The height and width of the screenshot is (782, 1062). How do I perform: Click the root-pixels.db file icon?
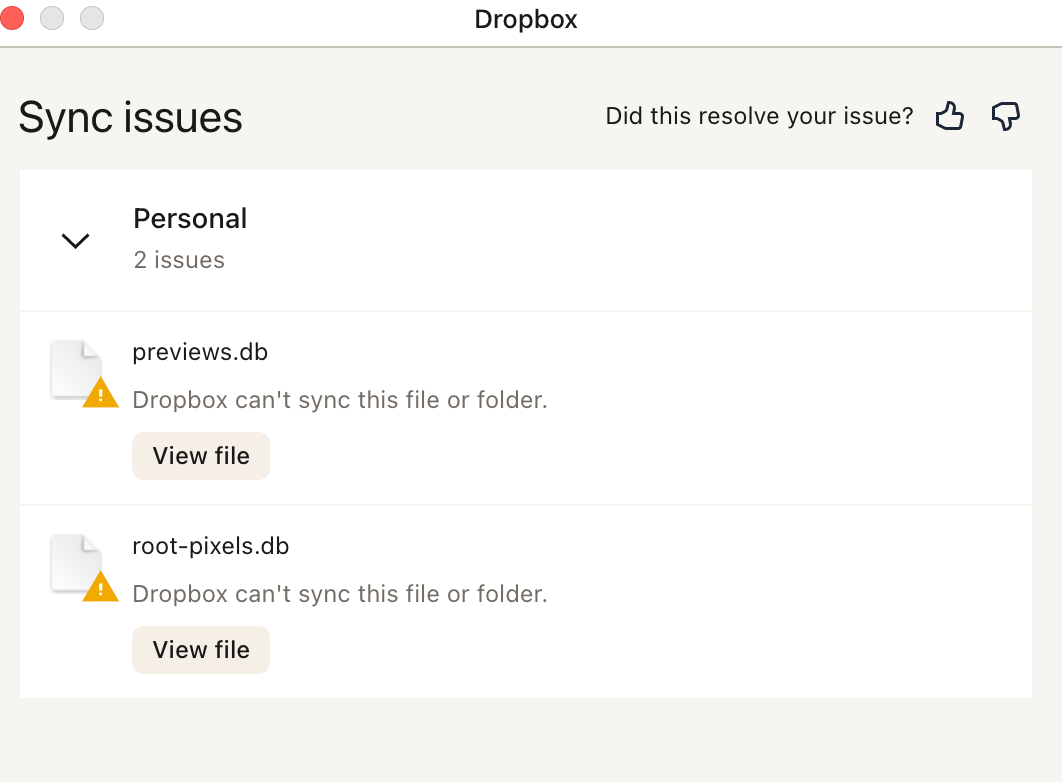[76, 564]
